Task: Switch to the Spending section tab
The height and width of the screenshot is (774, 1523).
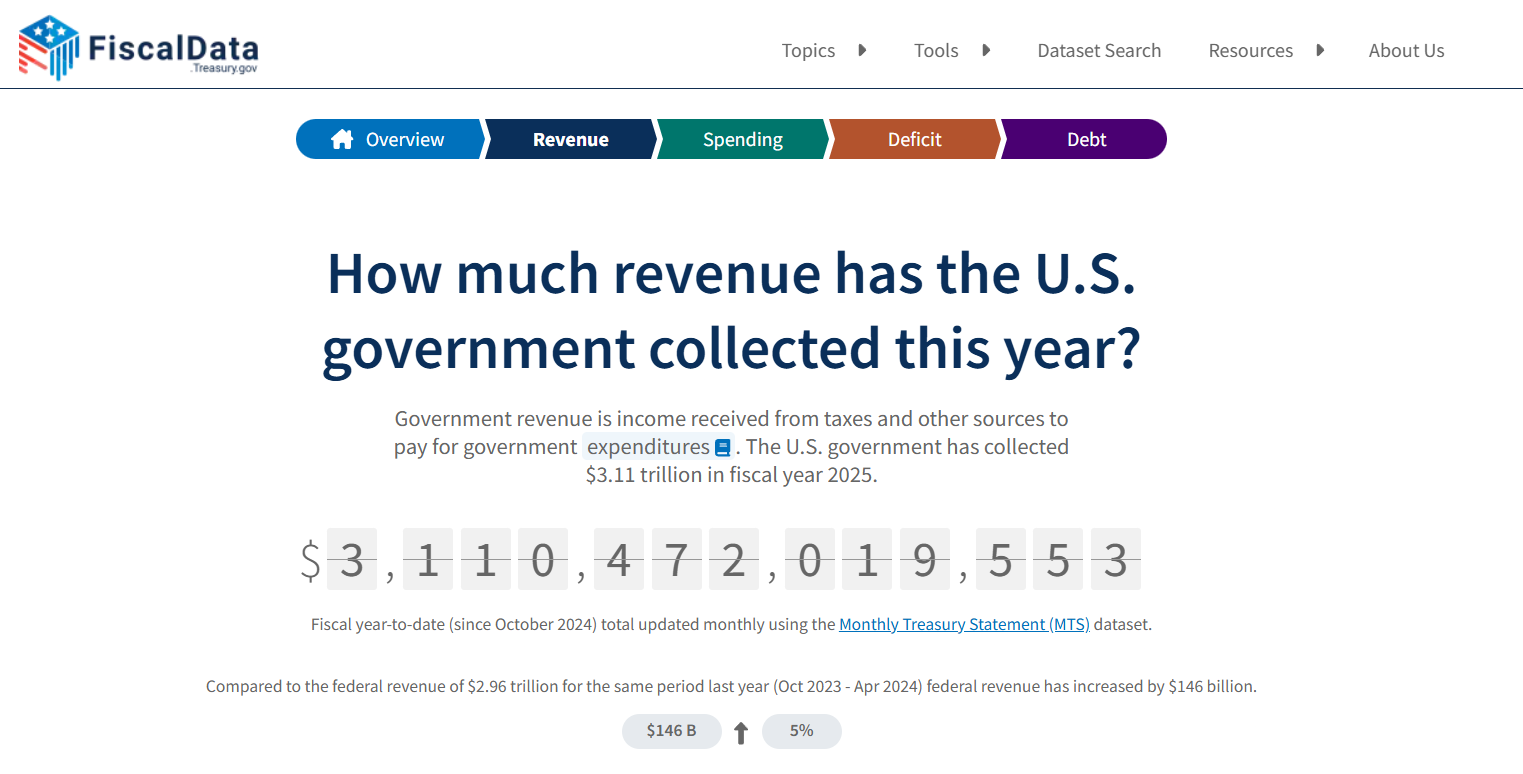Action: [742, 139]
